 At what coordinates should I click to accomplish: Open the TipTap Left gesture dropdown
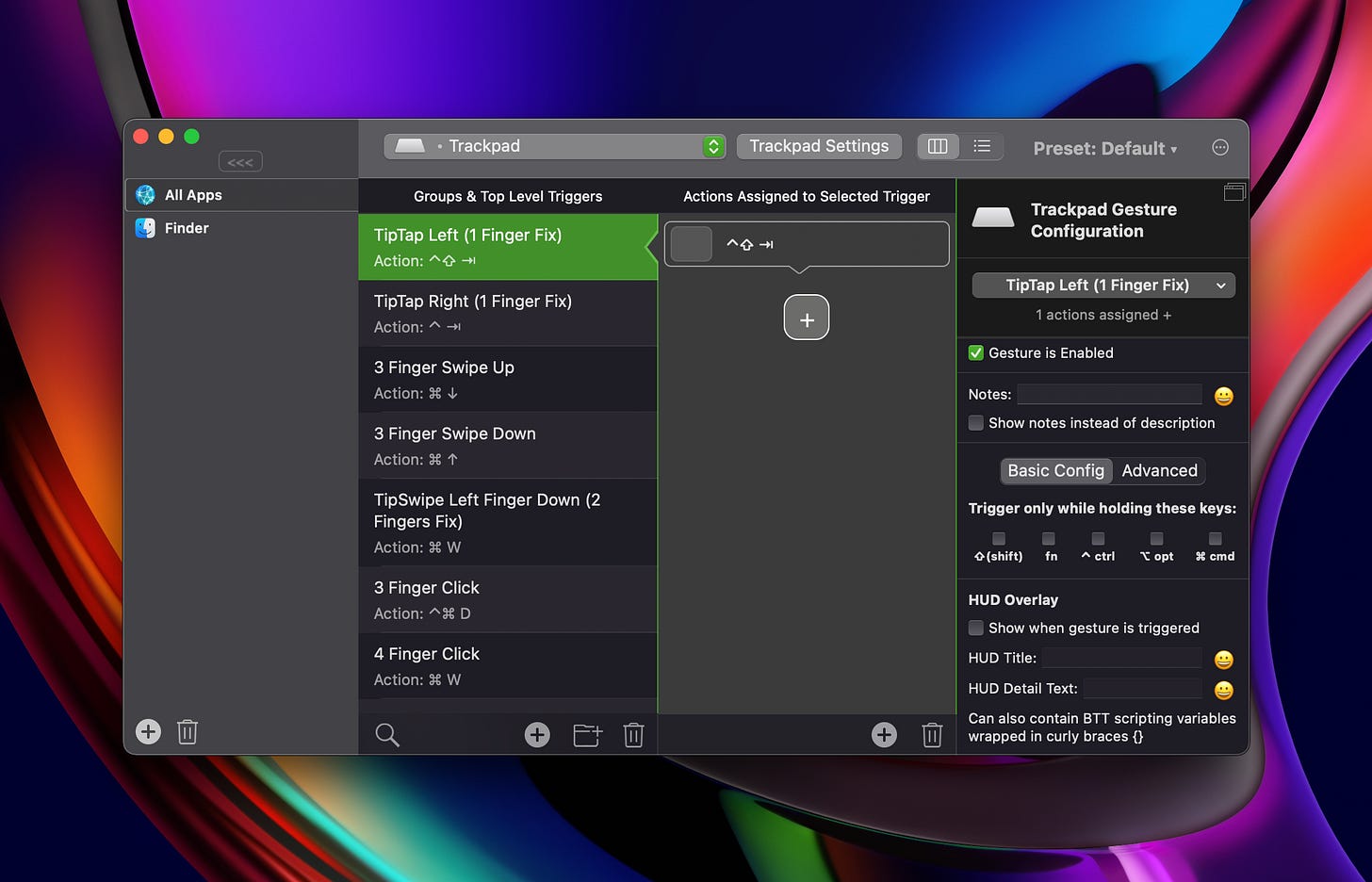click(x=1103, y=286)
